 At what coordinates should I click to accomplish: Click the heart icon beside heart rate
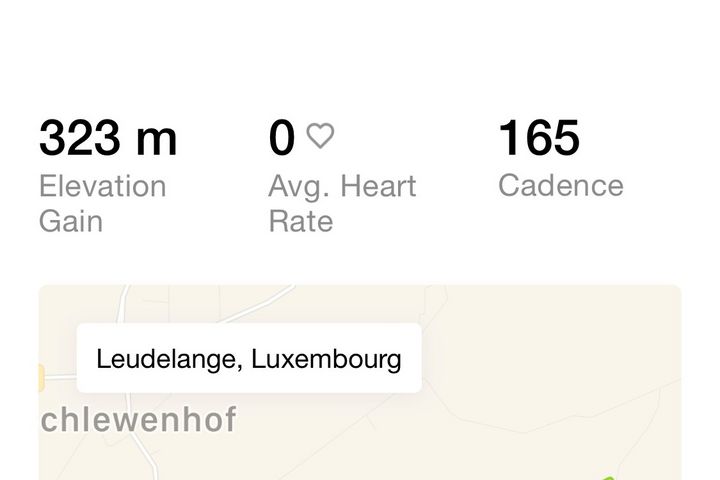pyautogui.click(x=320, y=136)
